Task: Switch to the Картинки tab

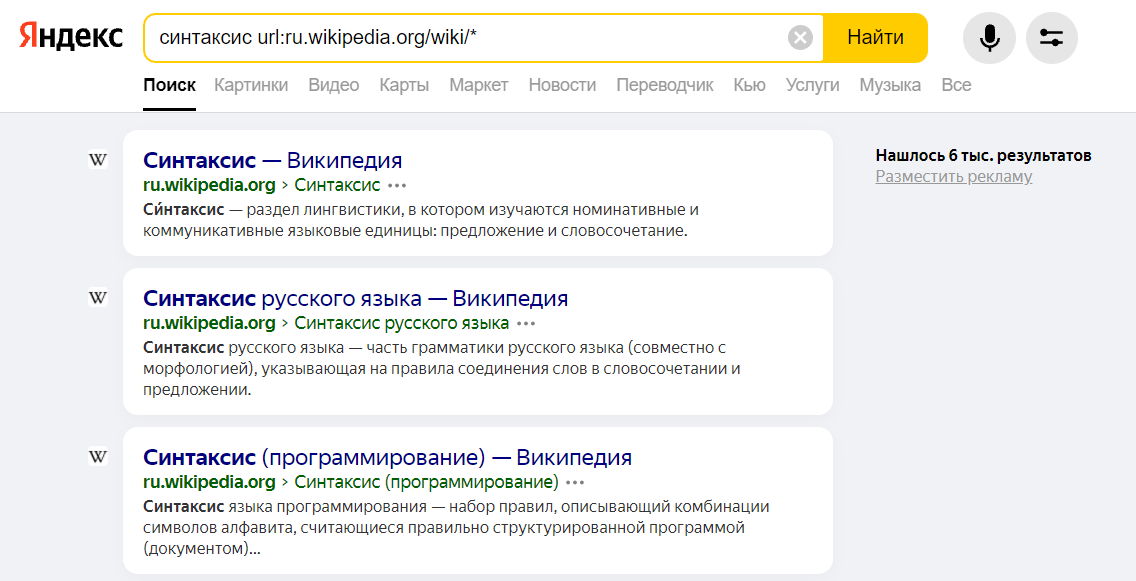Action: click(x=251, y=85)
